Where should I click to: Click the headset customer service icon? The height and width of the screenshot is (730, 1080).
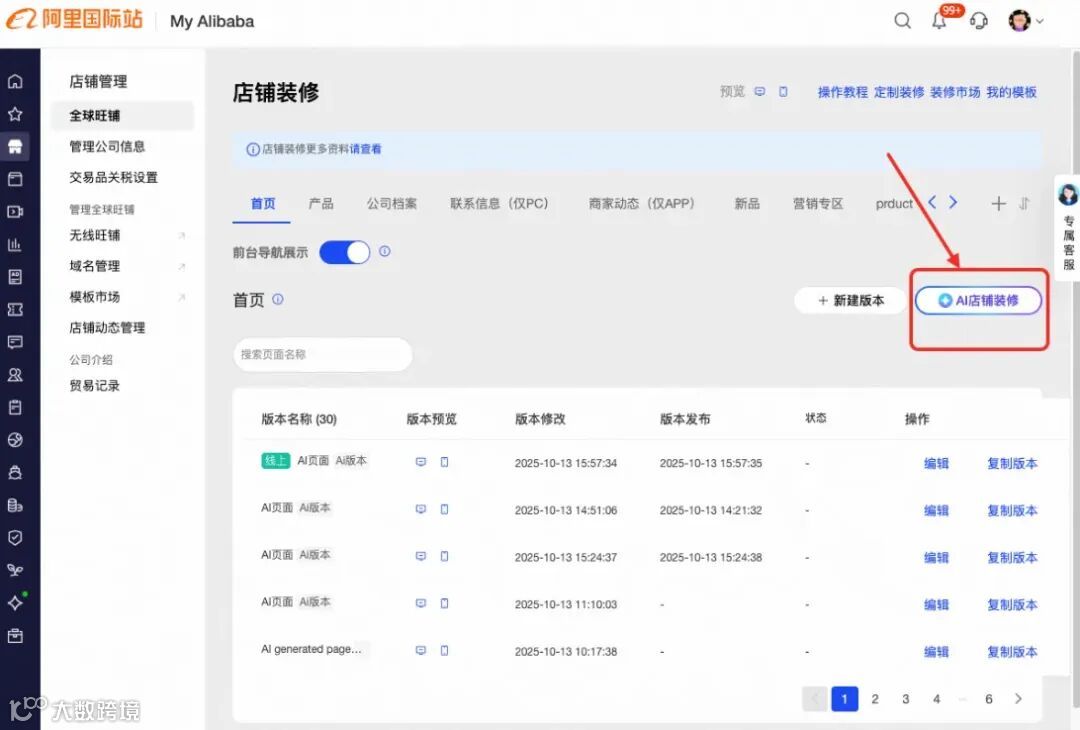point(979,21)
